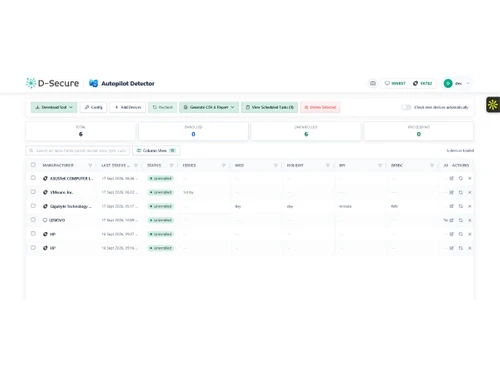Remove the Gigabyte Technology device
Image resolution: width=500 pixels, height=375 pixels.
(470, 206)
